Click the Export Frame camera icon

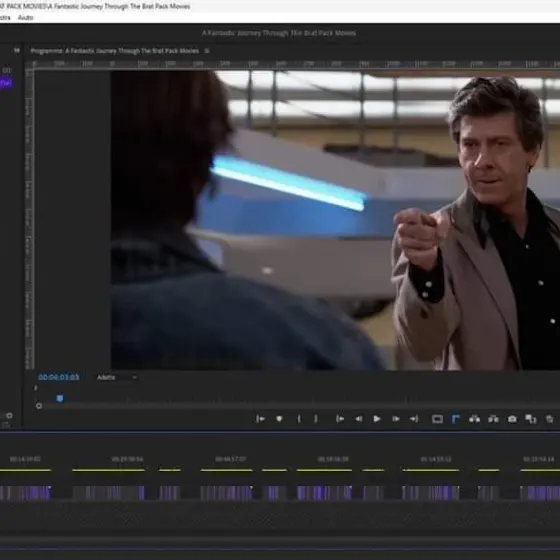pos(512,419)
